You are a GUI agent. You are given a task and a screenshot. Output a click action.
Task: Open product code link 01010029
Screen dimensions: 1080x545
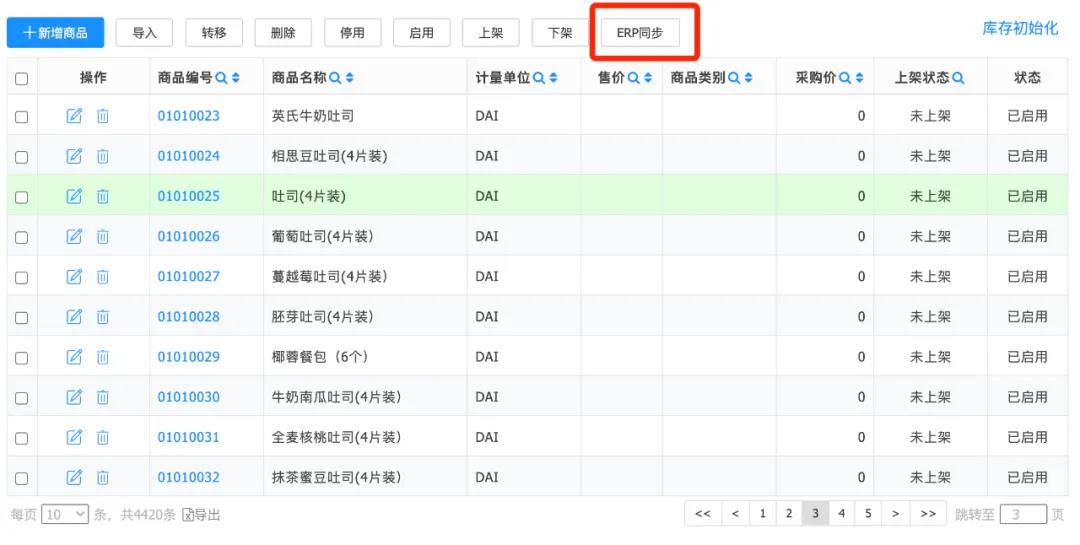pyautogui.click(x=189, y=357)
